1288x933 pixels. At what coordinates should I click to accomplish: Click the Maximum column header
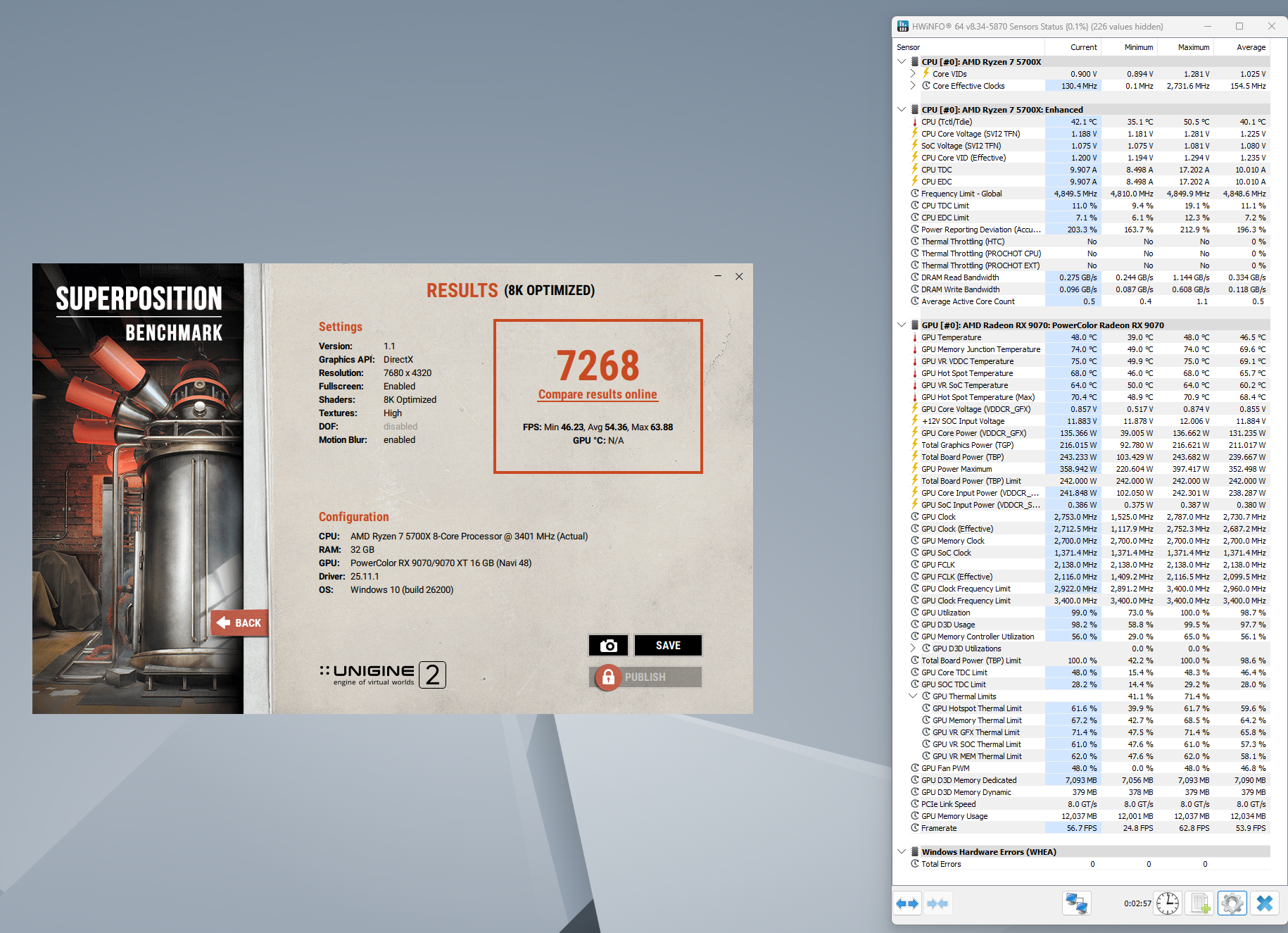coord(1185,47)
